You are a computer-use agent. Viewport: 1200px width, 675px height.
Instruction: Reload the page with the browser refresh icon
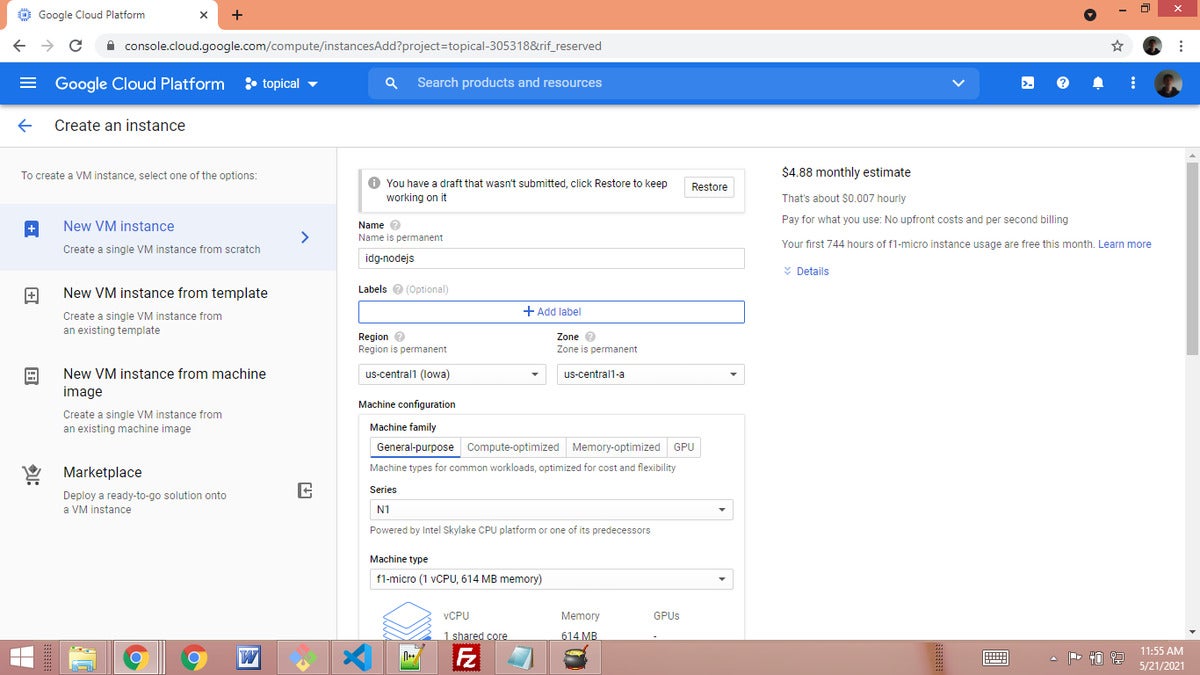[x=75, y=46]
